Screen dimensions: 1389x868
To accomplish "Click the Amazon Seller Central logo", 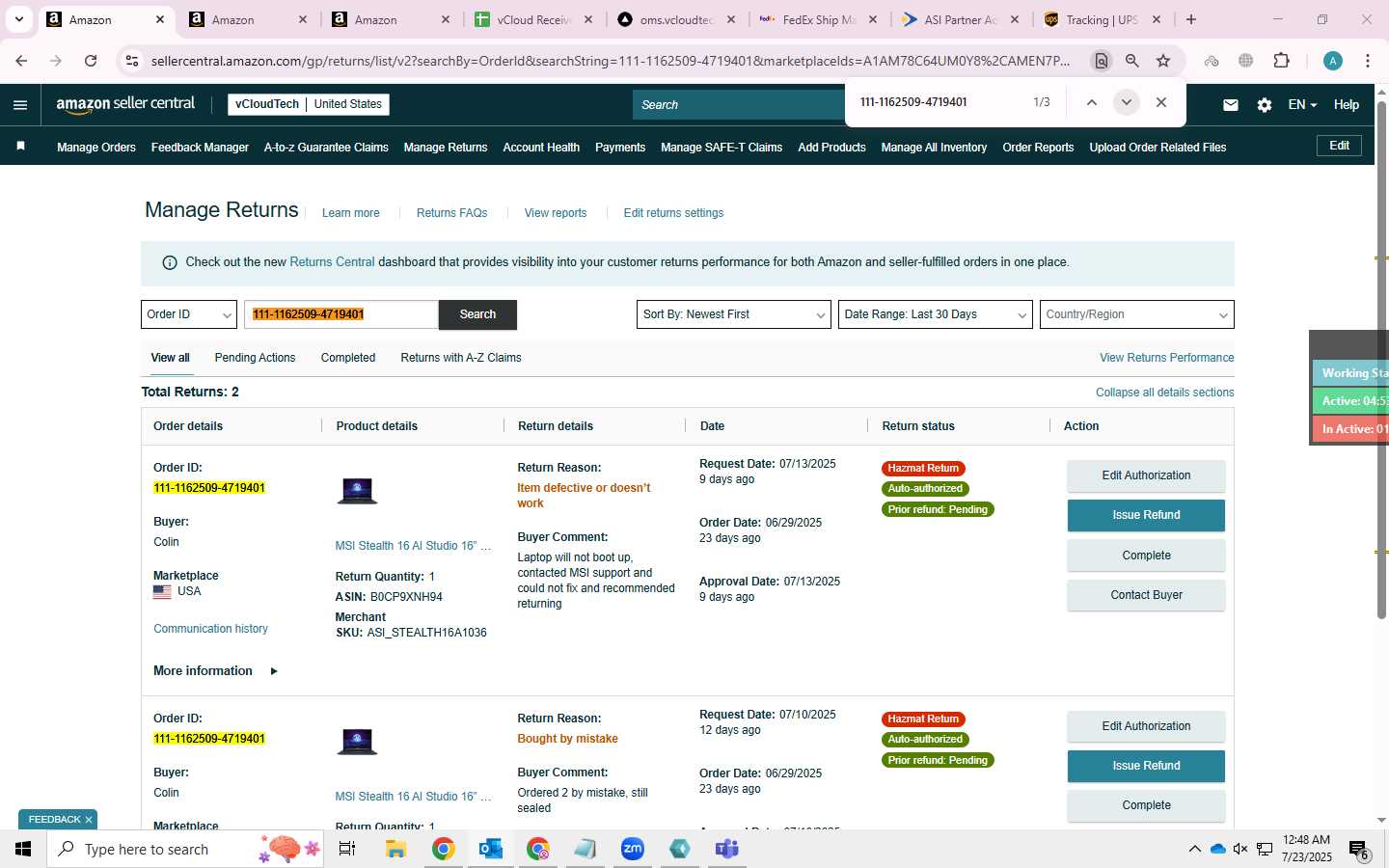I will point(125,104).
